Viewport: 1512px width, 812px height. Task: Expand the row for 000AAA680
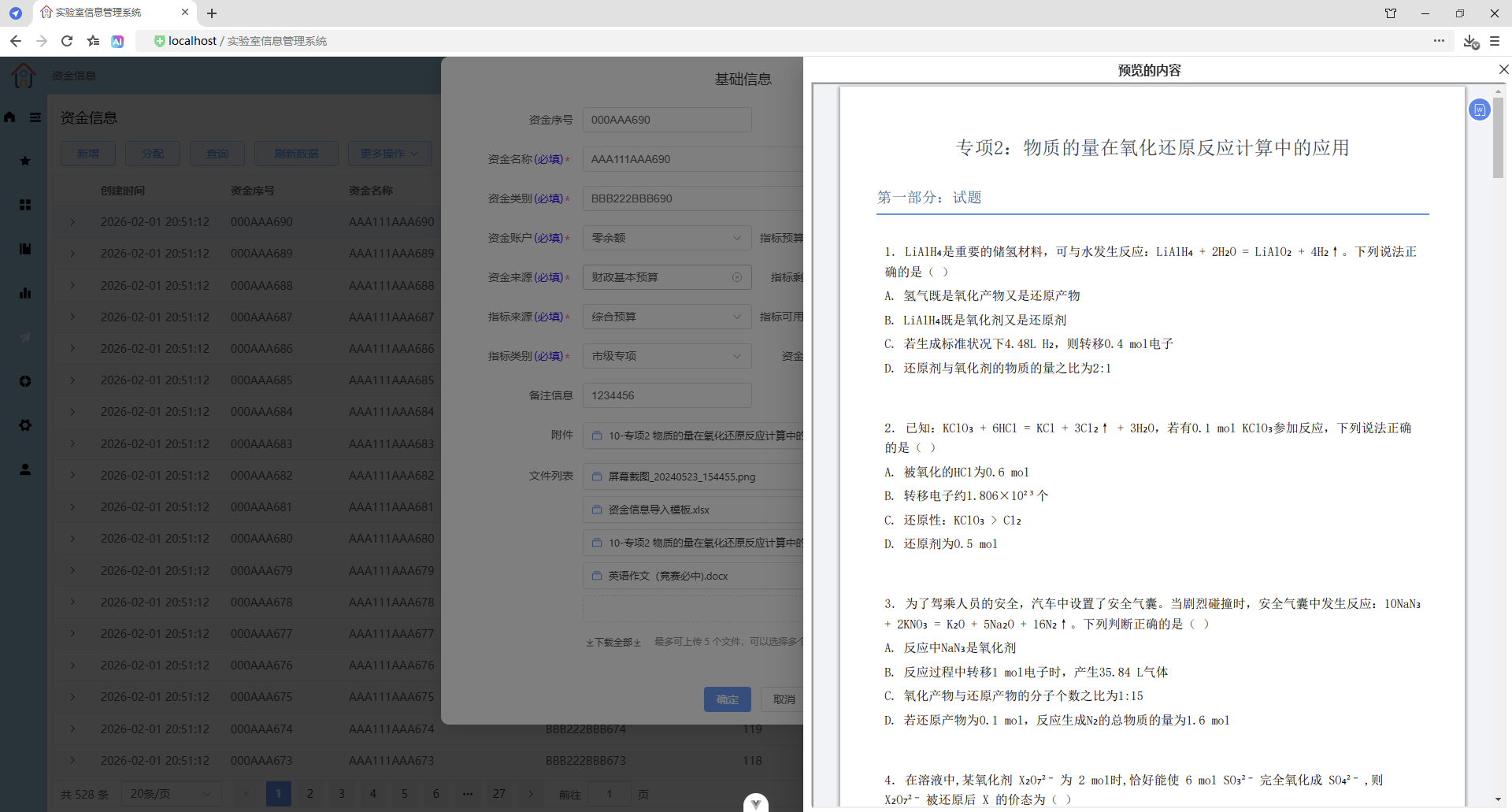coord(72,539)
